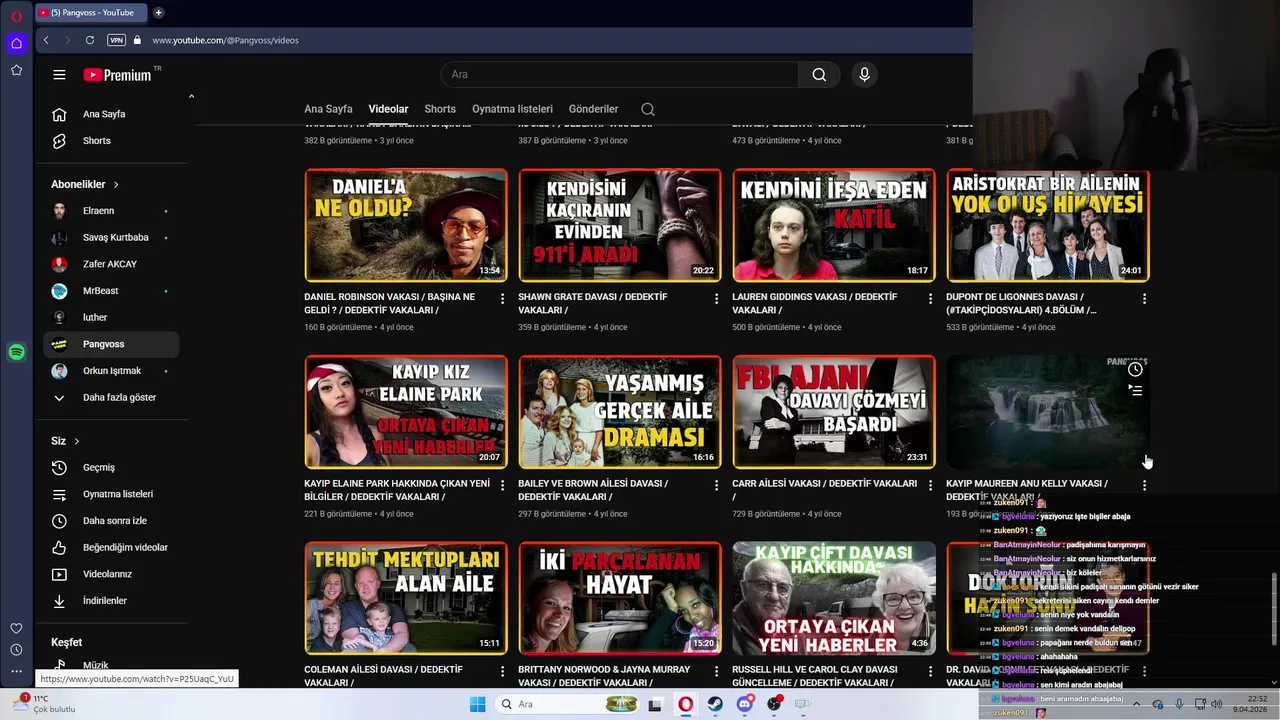Open Opera sidebar three-dots options
1280x720 pixels.
[16, 672]
